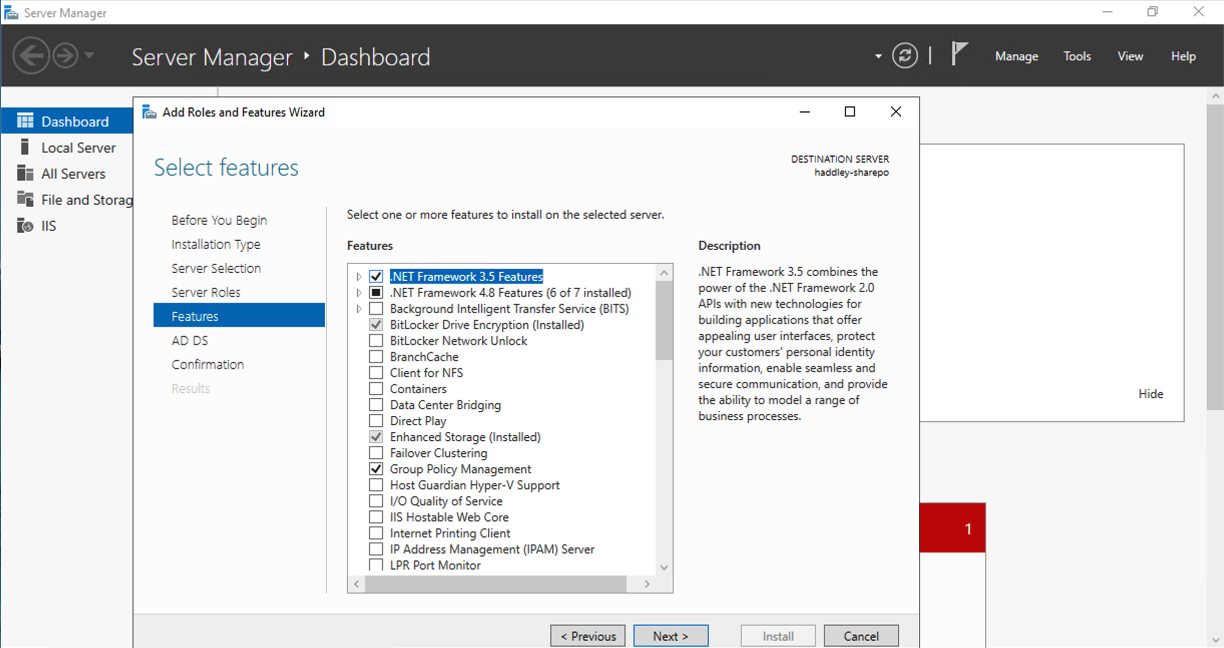Go to Confirmation wizard step
1224x648 pixels.
pyautogui.click(x=207, y=364)
